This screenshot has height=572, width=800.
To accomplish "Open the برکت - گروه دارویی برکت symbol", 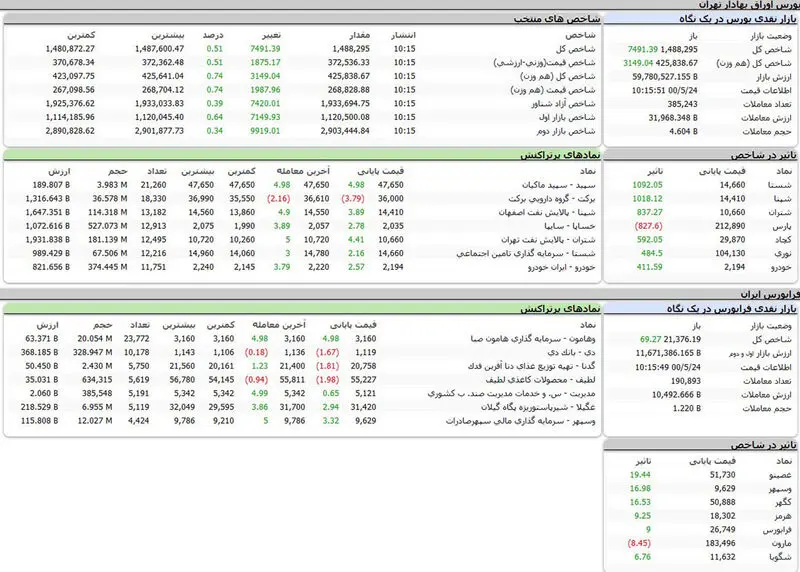I will [x=552, y=198].
